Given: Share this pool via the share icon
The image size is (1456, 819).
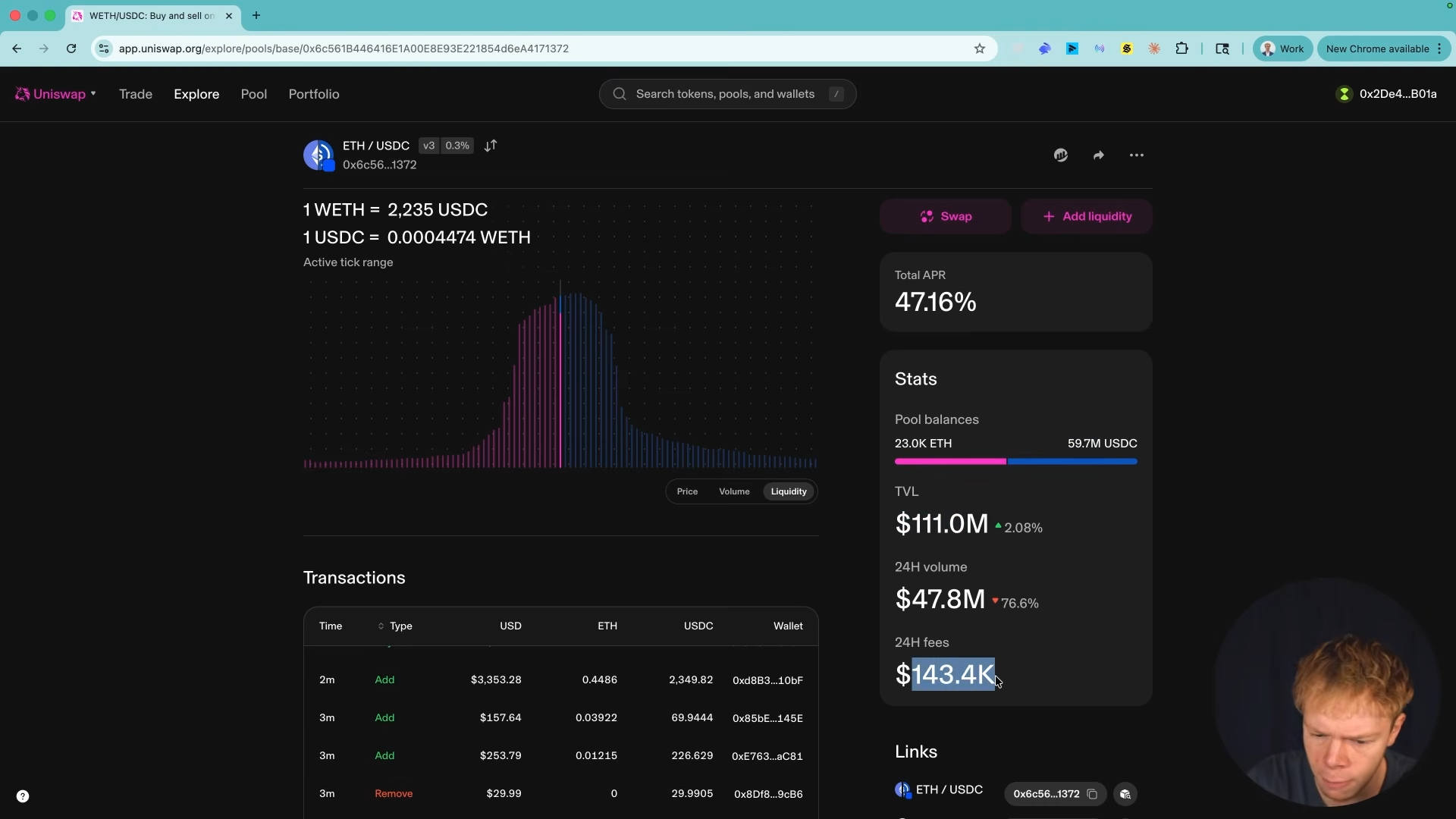Looking at the screenshot, I should click(x=1099, y=155).
